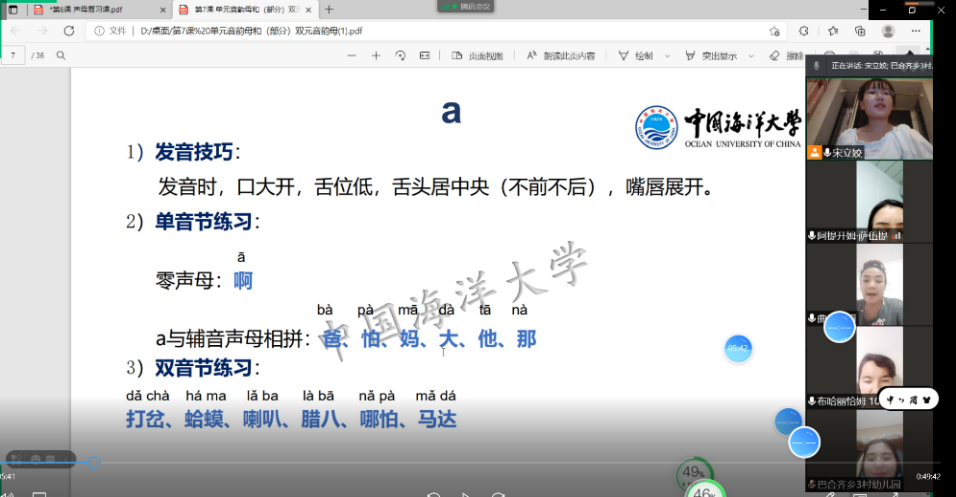Click the browser back arrow
The width and height of the screenshot is (956, 497).
point(15,30)
